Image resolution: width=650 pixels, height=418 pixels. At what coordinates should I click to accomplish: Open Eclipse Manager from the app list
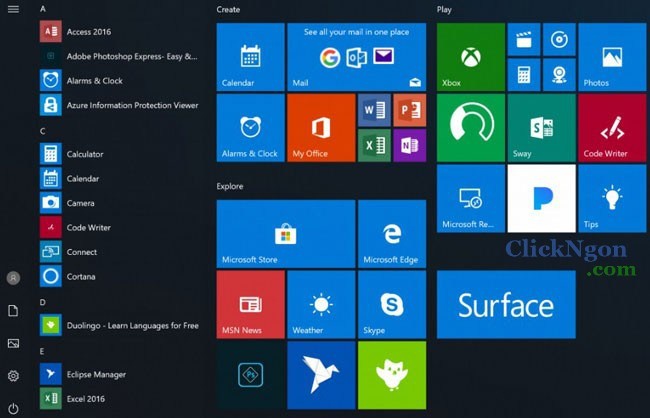[x=120, y=374]
